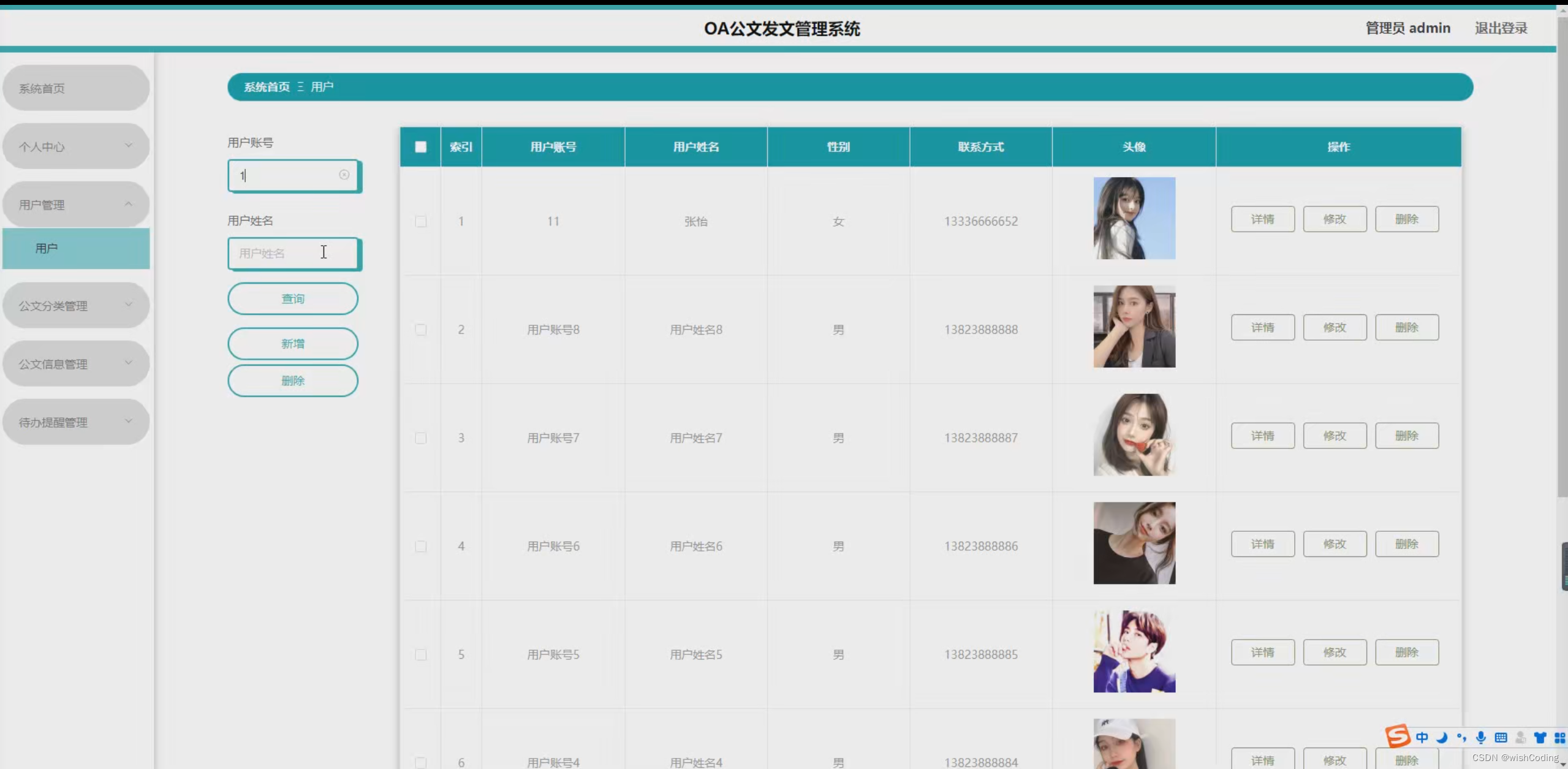Open 系统首页 in the sidebar
This screenshot has width=1568, height=769.
(75, 88)
